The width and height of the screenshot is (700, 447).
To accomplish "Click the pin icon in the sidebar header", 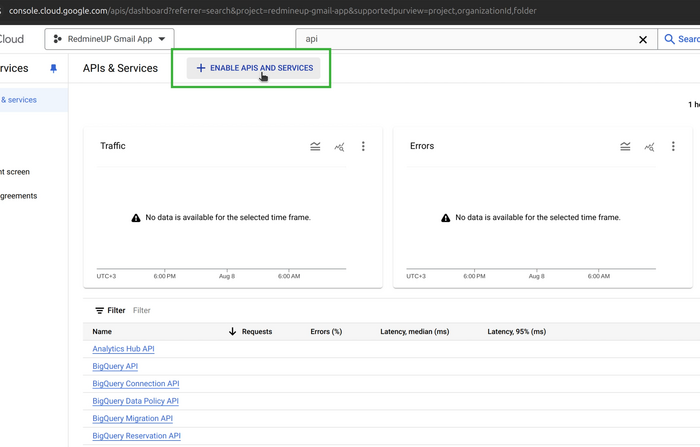I will [x=54, y=69].
